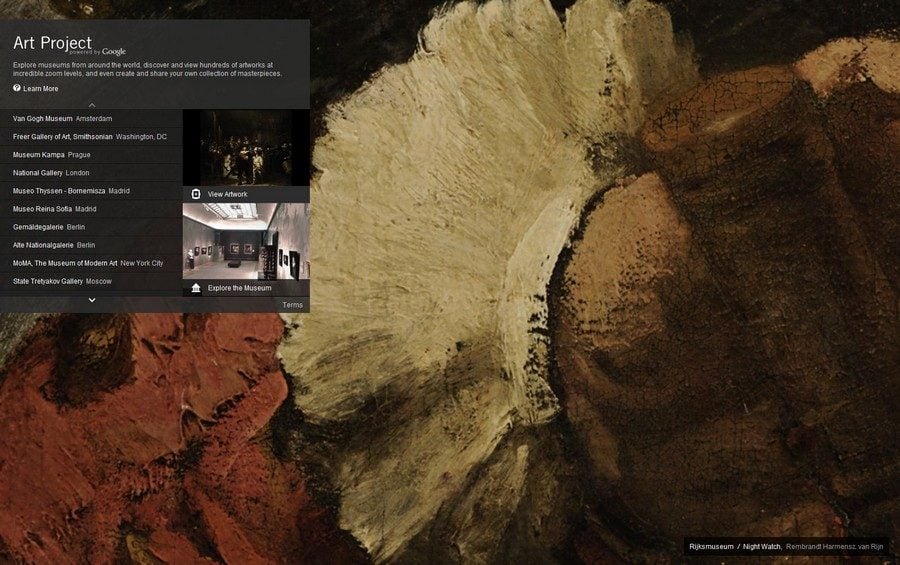Click the Night Watch artwork thumbnail
Screen dimensions: 900x565
tap(246, 148)
